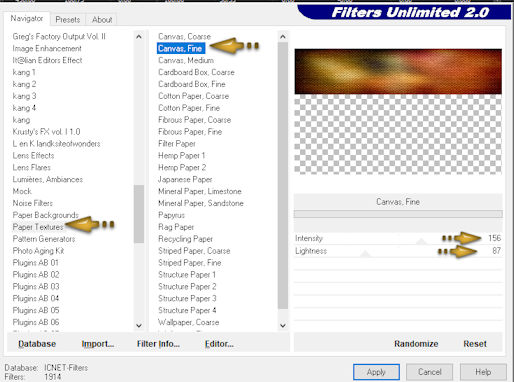Switch to the Presets tab
The width and height of the screenshot is (514, 382).
tap(68, 20)
